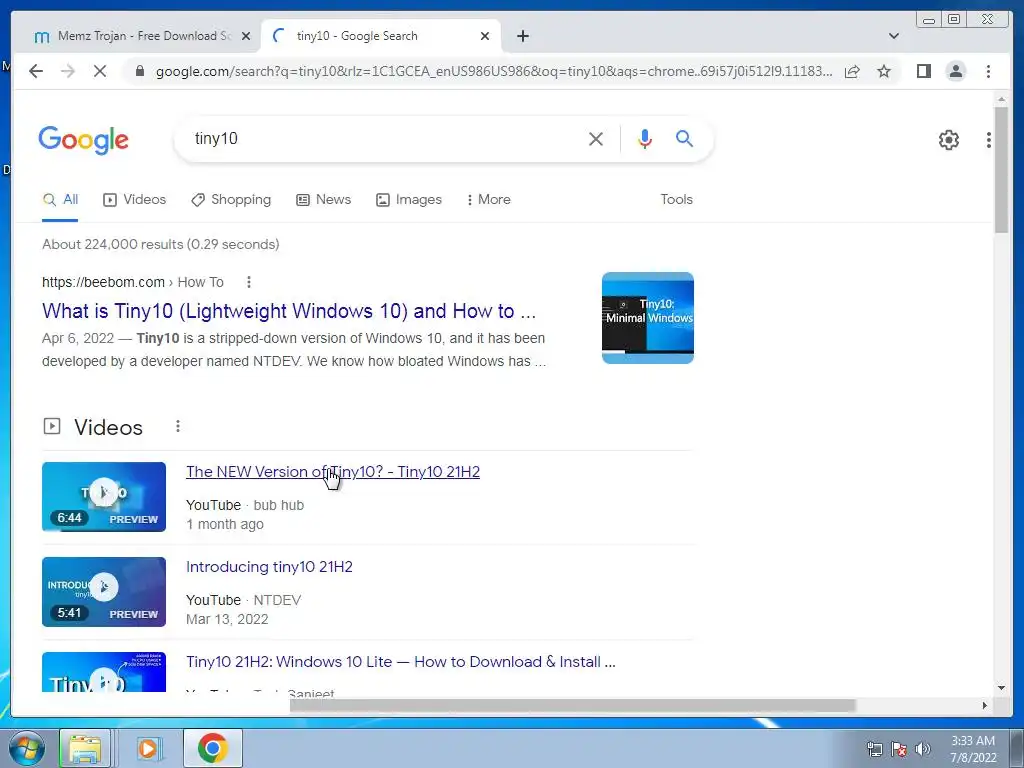The width and height of the screenshot is (1024, 768).
Task: Open Tiny10 21H2 Windows 10 Lite link
Action: [400, 662]
